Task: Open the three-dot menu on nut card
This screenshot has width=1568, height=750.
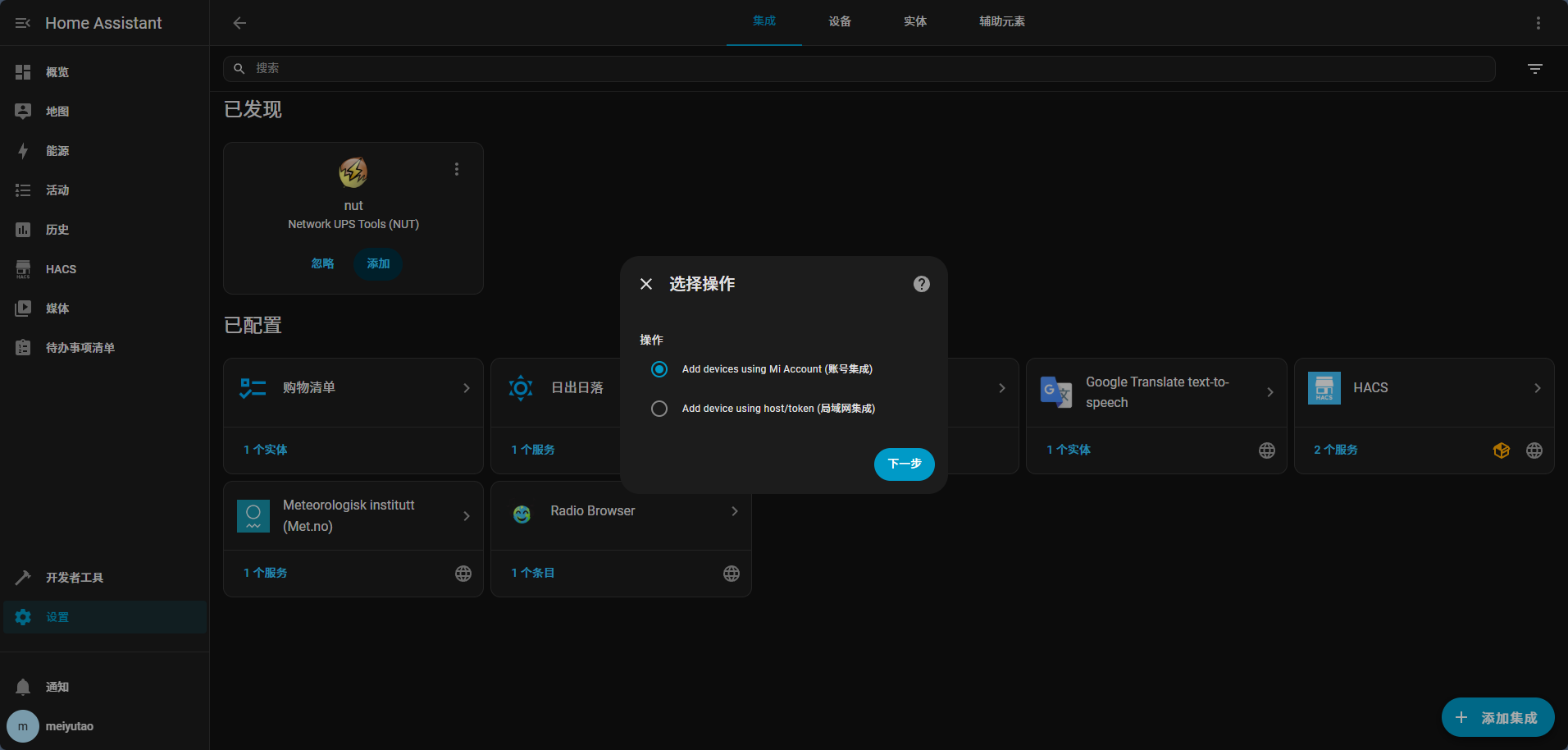Action: point(457,169)
